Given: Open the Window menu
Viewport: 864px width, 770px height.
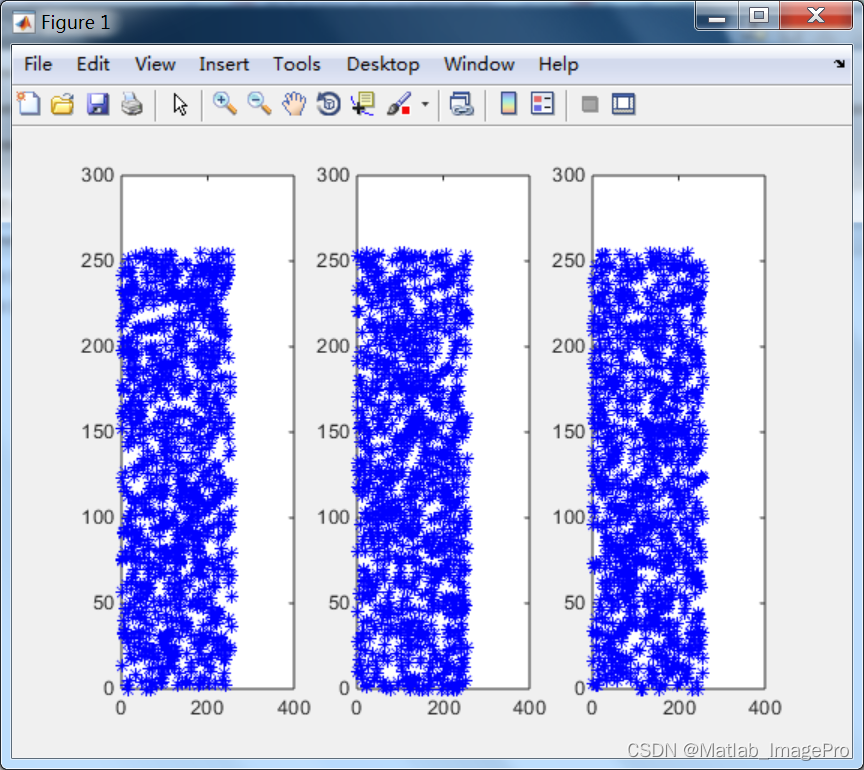Looking at the screenshot, I should (x=479, y=64).
